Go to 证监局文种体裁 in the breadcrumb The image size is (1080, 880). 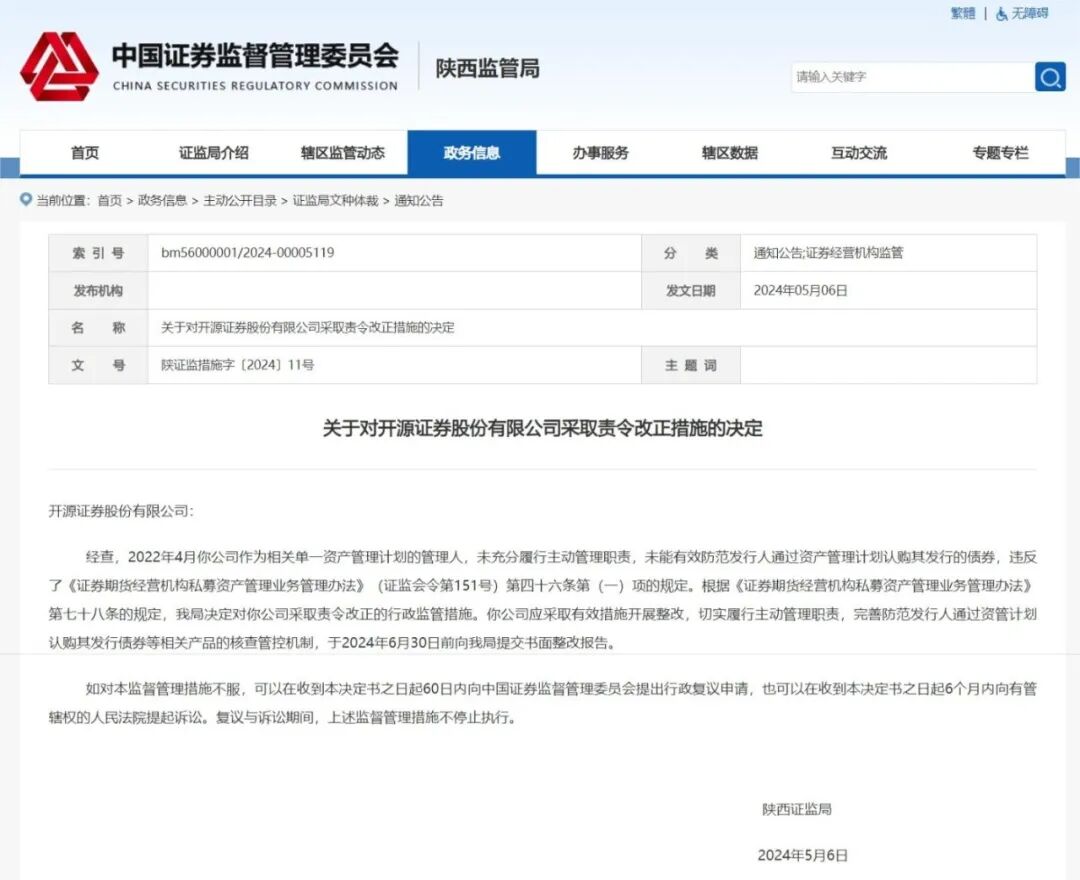[335, 200]
